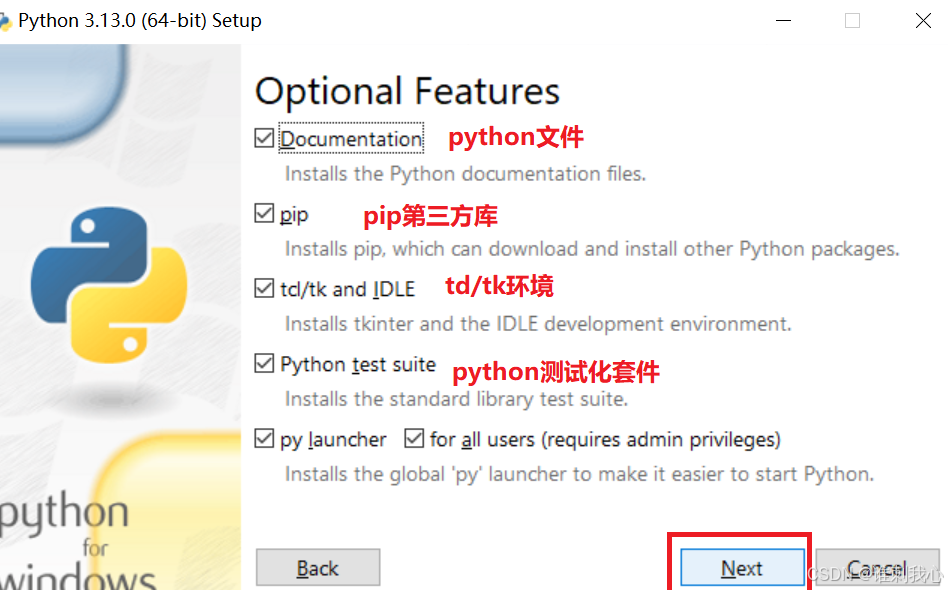Click the Documentation label text
Image resolution: width=948 pixels, height=590 pixels.
351,139
